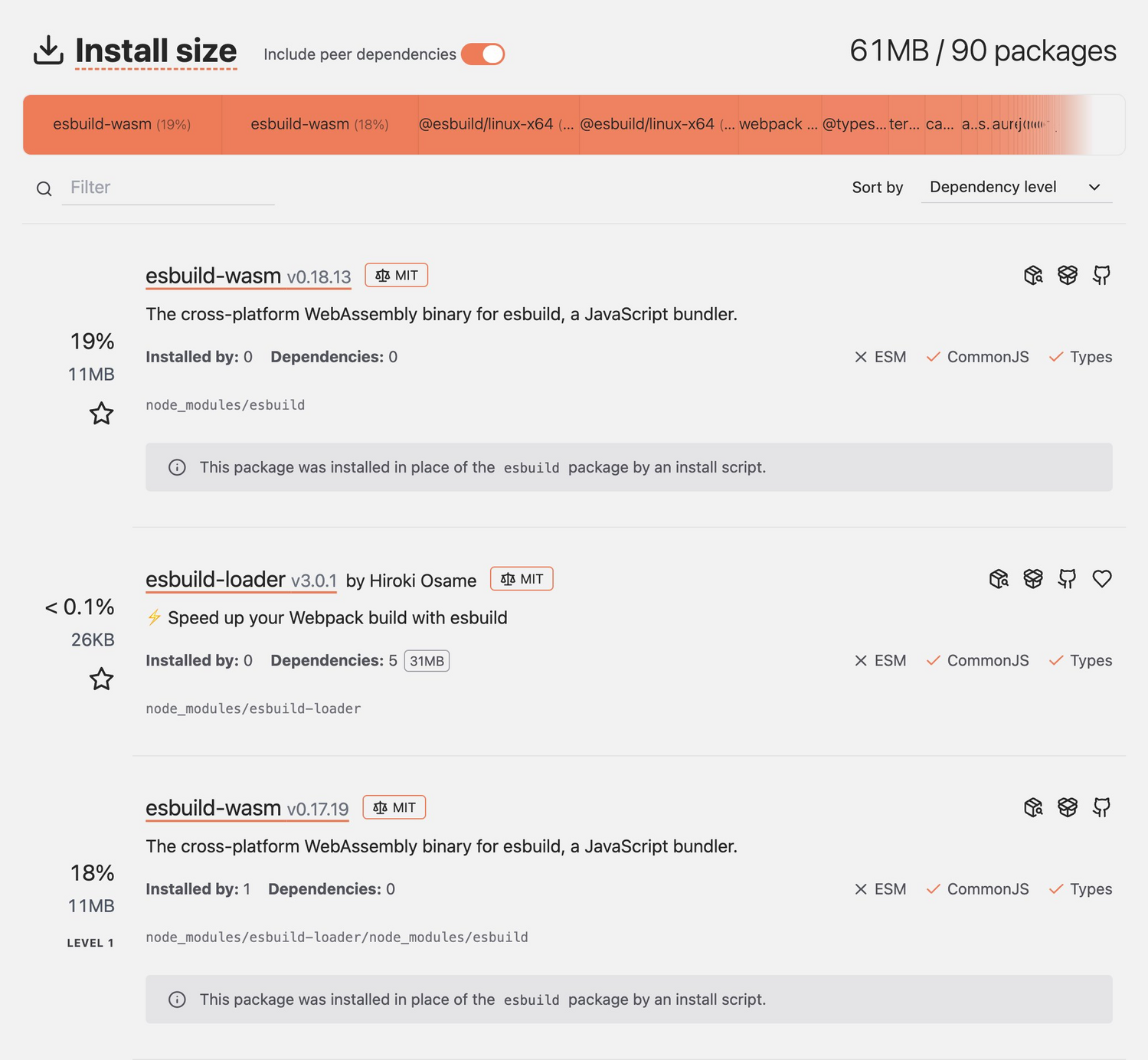Click CommonJS check for esbuild-loader
1148x1060 pixels.
pos(978,661)
